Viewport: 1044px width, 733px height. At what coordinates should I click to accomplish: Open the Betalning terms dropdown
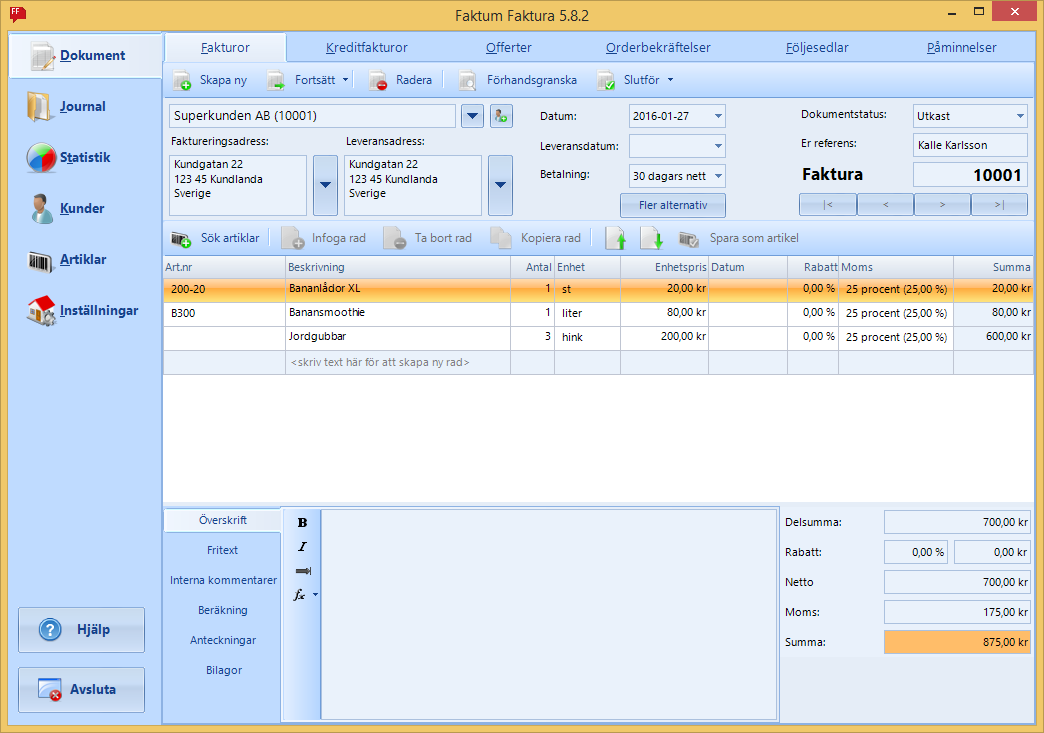pos(718,176)
